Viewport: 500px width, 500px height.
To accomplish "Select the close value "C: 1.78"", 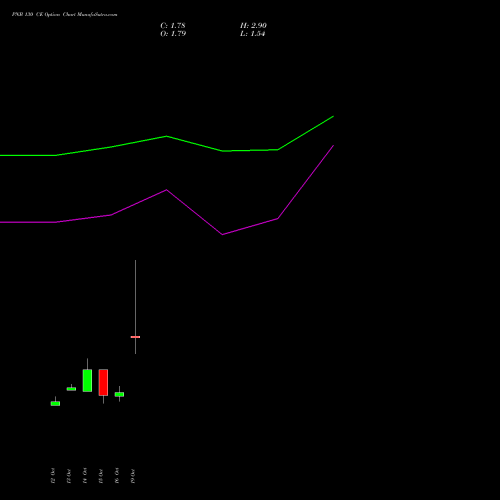I will tap(173, 26).
